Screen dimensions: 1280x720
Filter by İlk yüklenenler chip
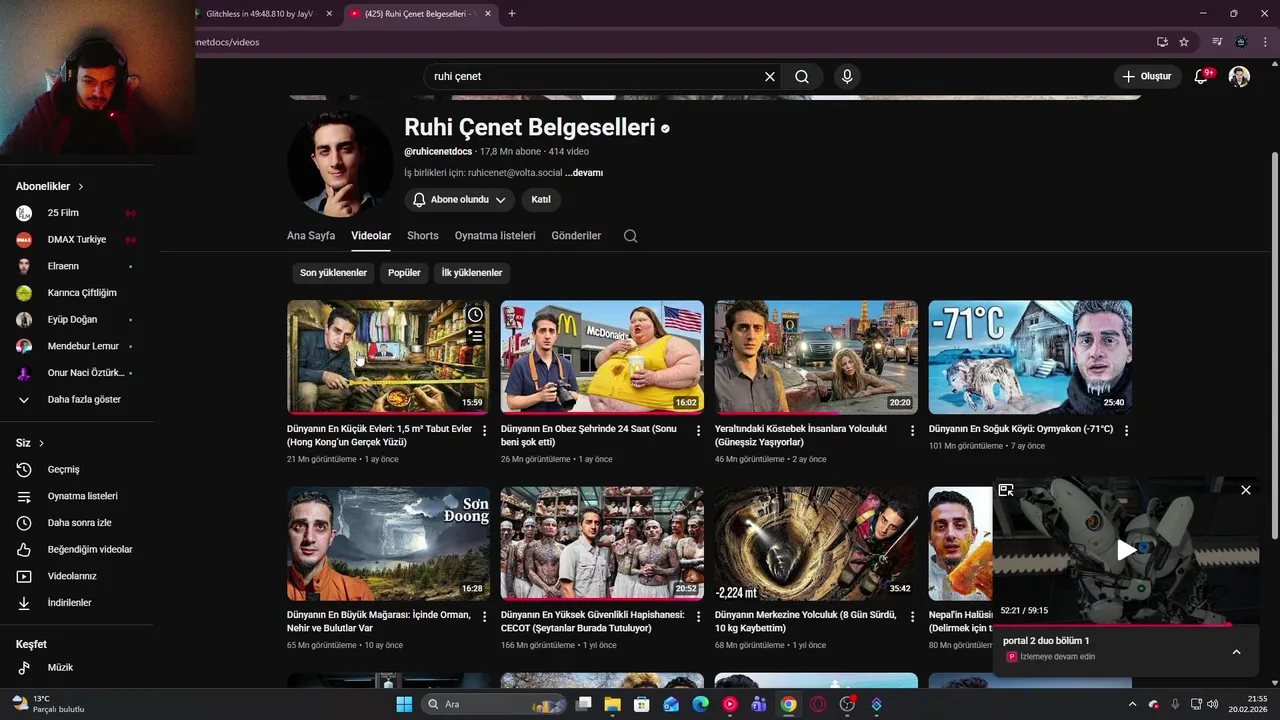tap(472, 273)
